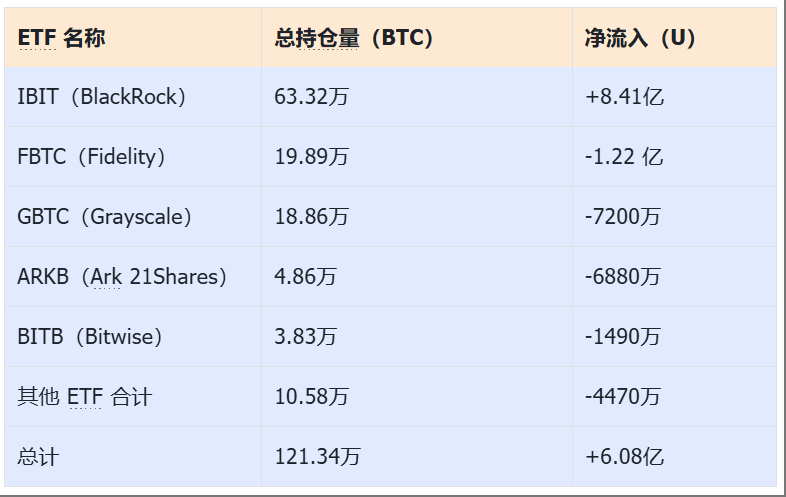
Task: Click the +6.08亿 total inflow value
Action: tap(624, 457)
